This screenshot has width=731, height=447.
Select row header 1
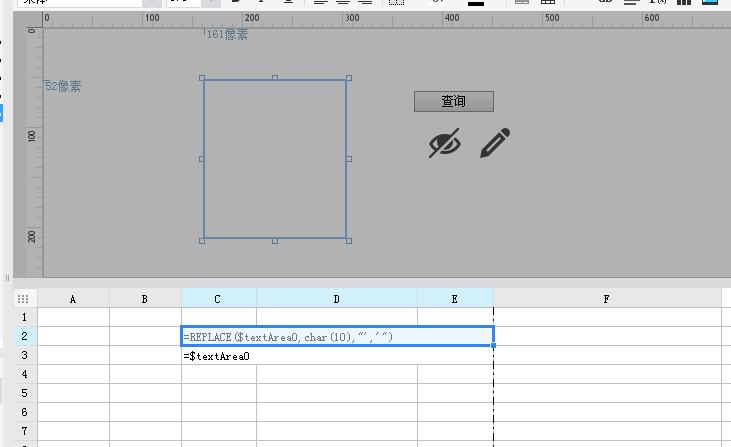point(25,317)
